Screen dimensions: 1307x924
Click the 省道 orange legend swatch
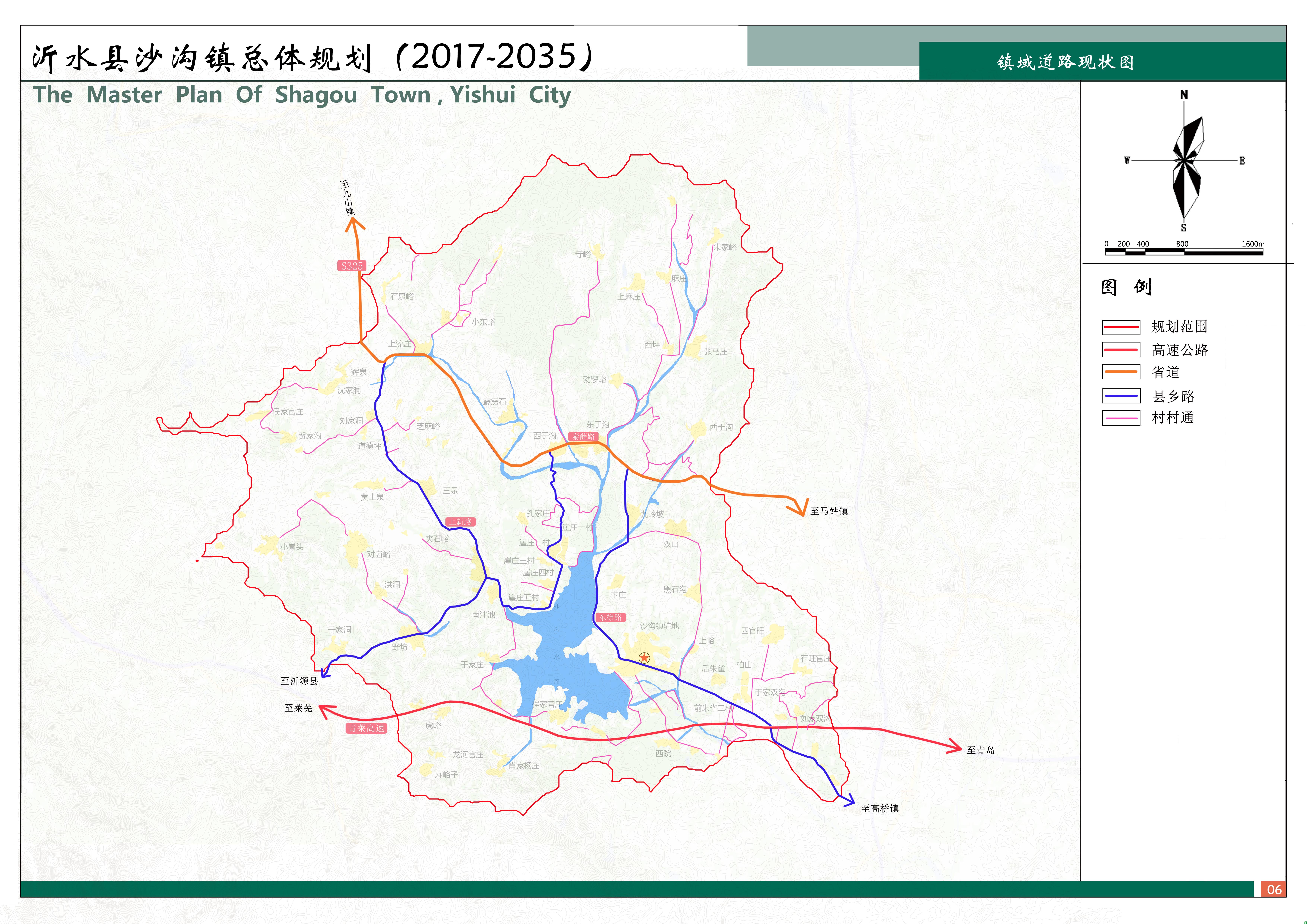click(x=1121, y=372)
